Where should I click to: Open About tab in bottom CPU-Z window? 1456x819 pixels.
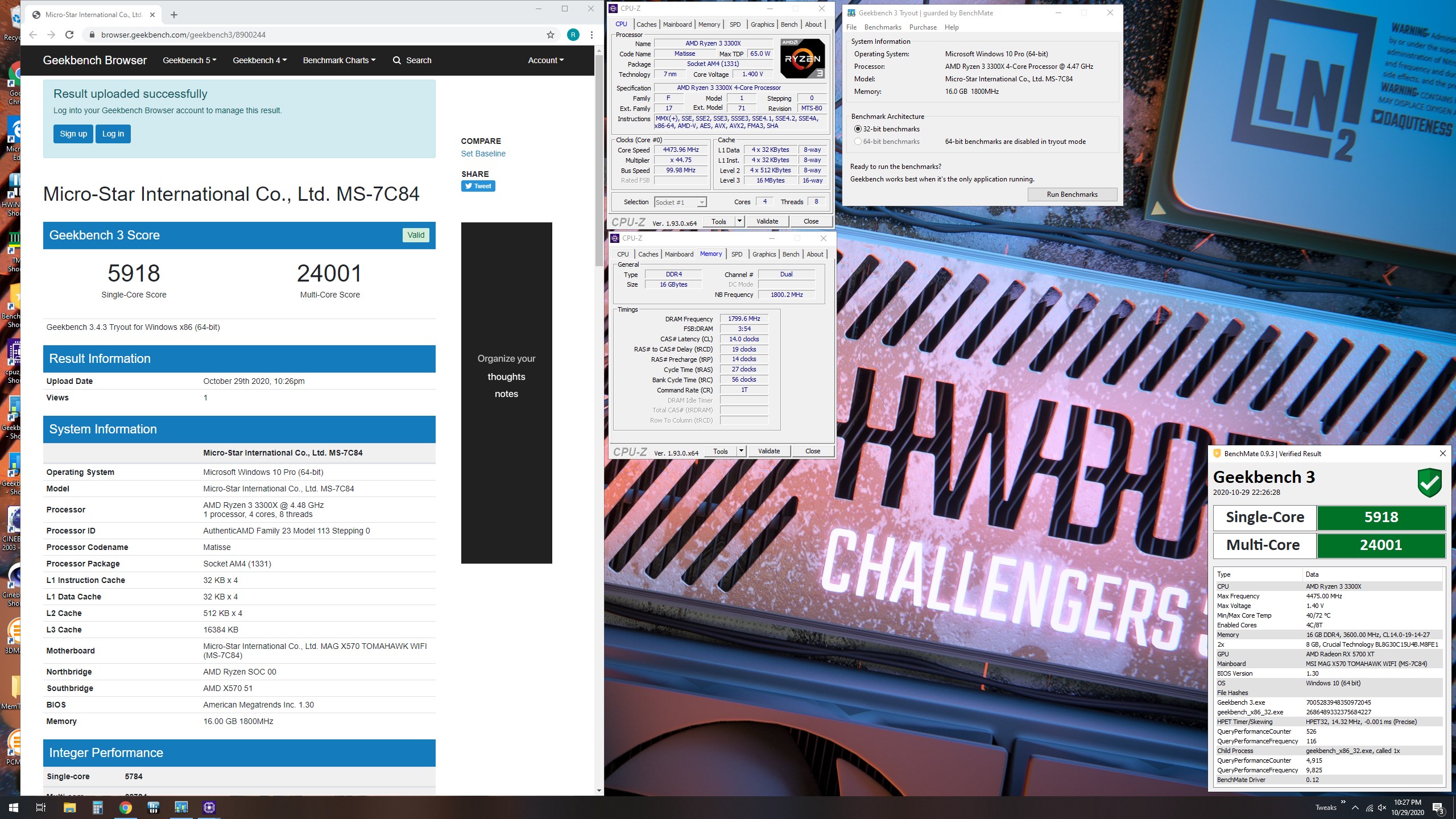pos(815,254)
